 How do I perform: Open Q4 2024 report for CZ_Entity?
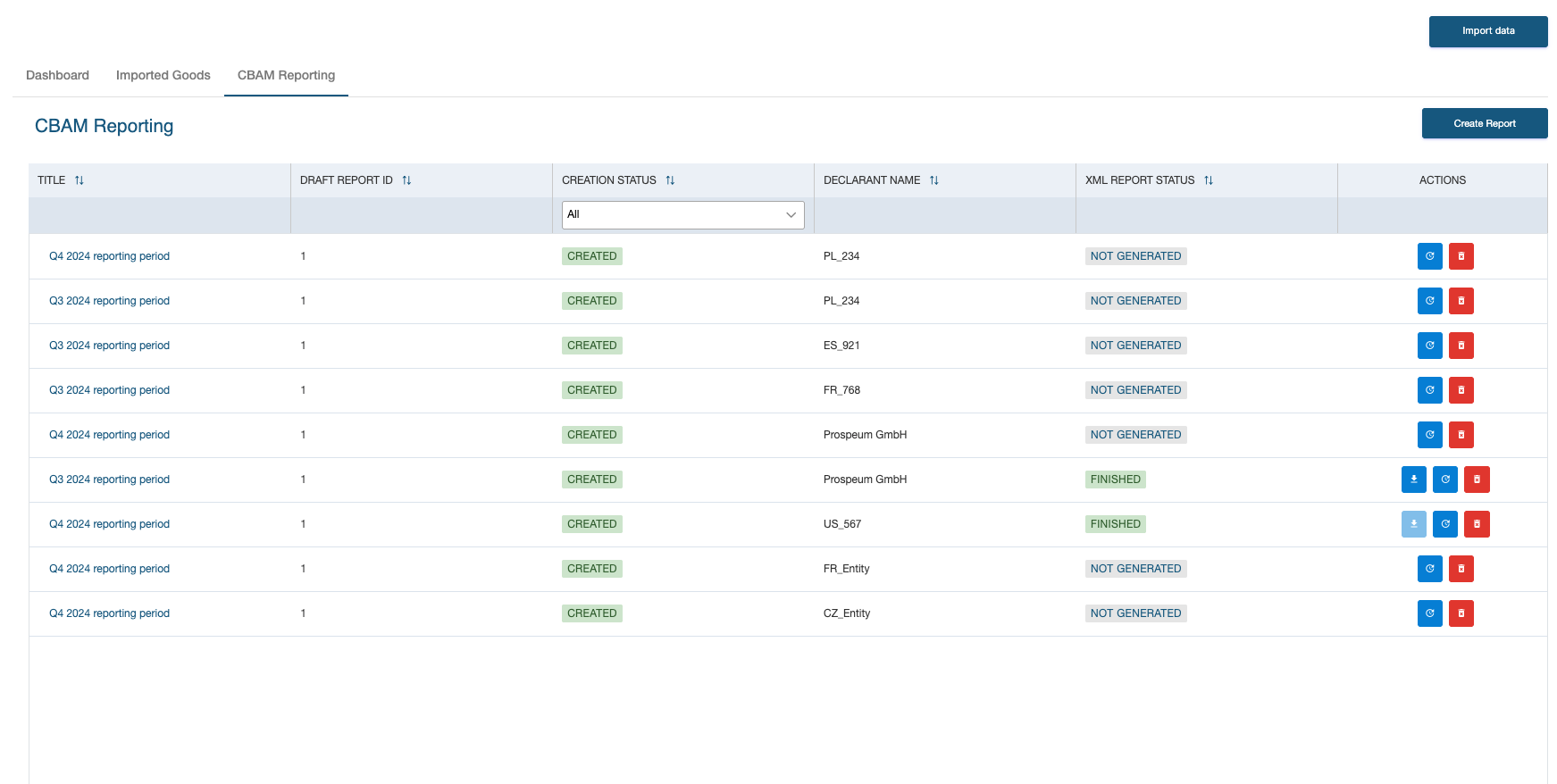click(x=109, y=613)
